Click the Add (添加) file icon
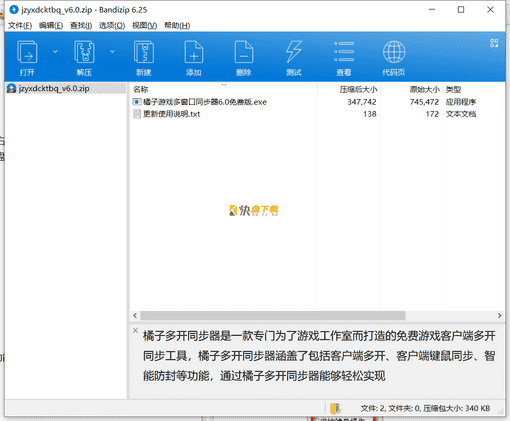Viewport: 510px width, 421px height. click(194, 52)
